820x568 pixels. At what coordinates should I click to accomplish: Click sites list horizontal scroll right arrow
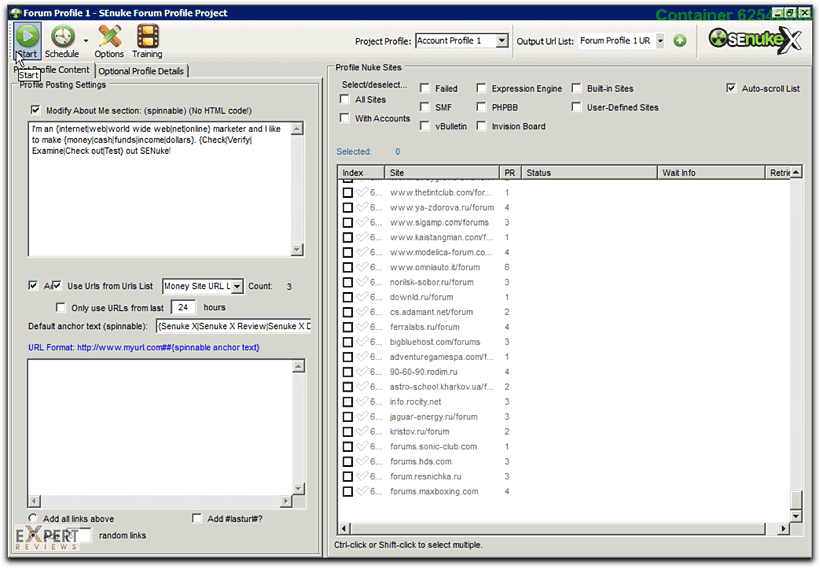(x=783, y=529)
